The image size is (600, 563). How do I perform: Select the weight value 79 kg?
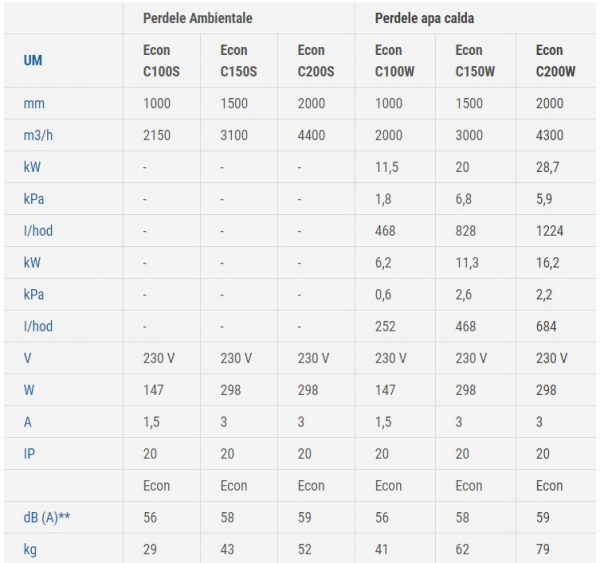[543, 549]
